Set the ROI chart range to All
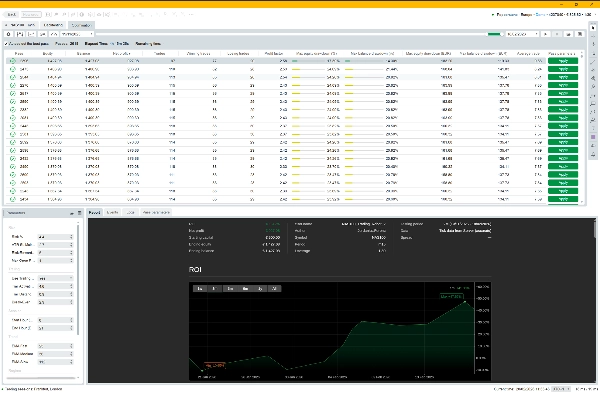600x393 pixels. (274, 289)
